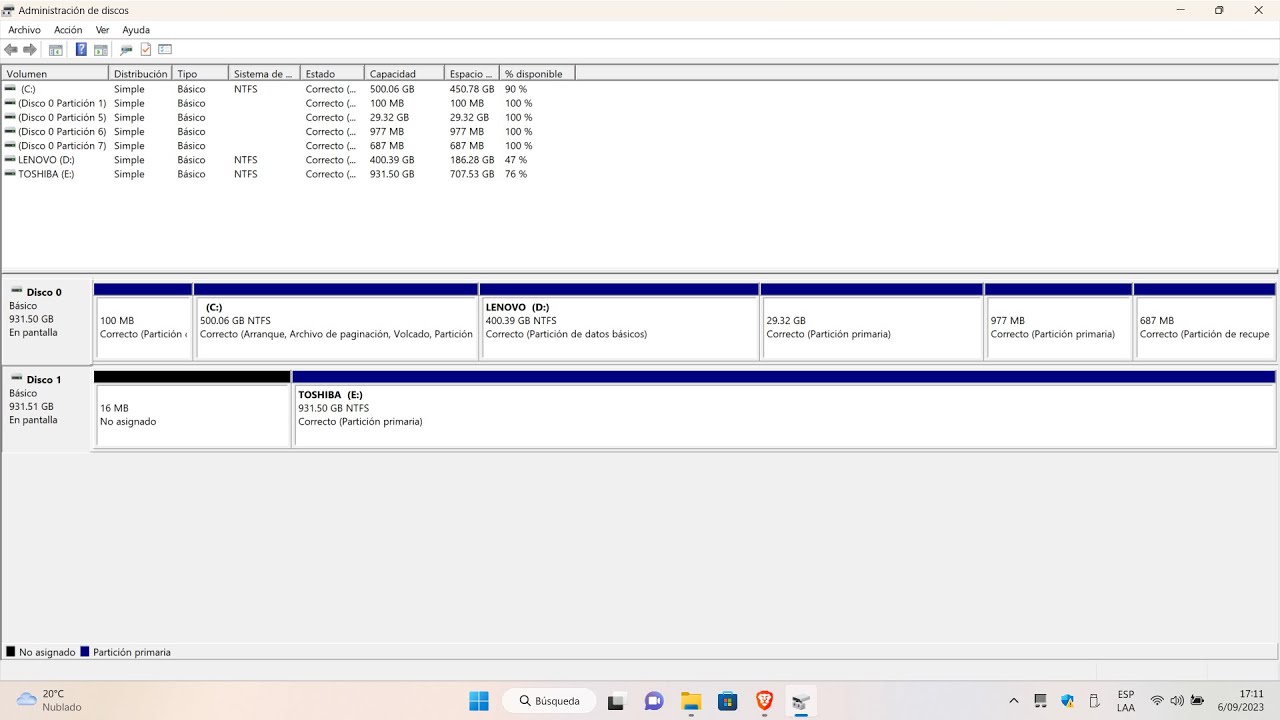Sort by Tipo column header
The height and width of the screenshot is (720, 1280).
(201, 74)
